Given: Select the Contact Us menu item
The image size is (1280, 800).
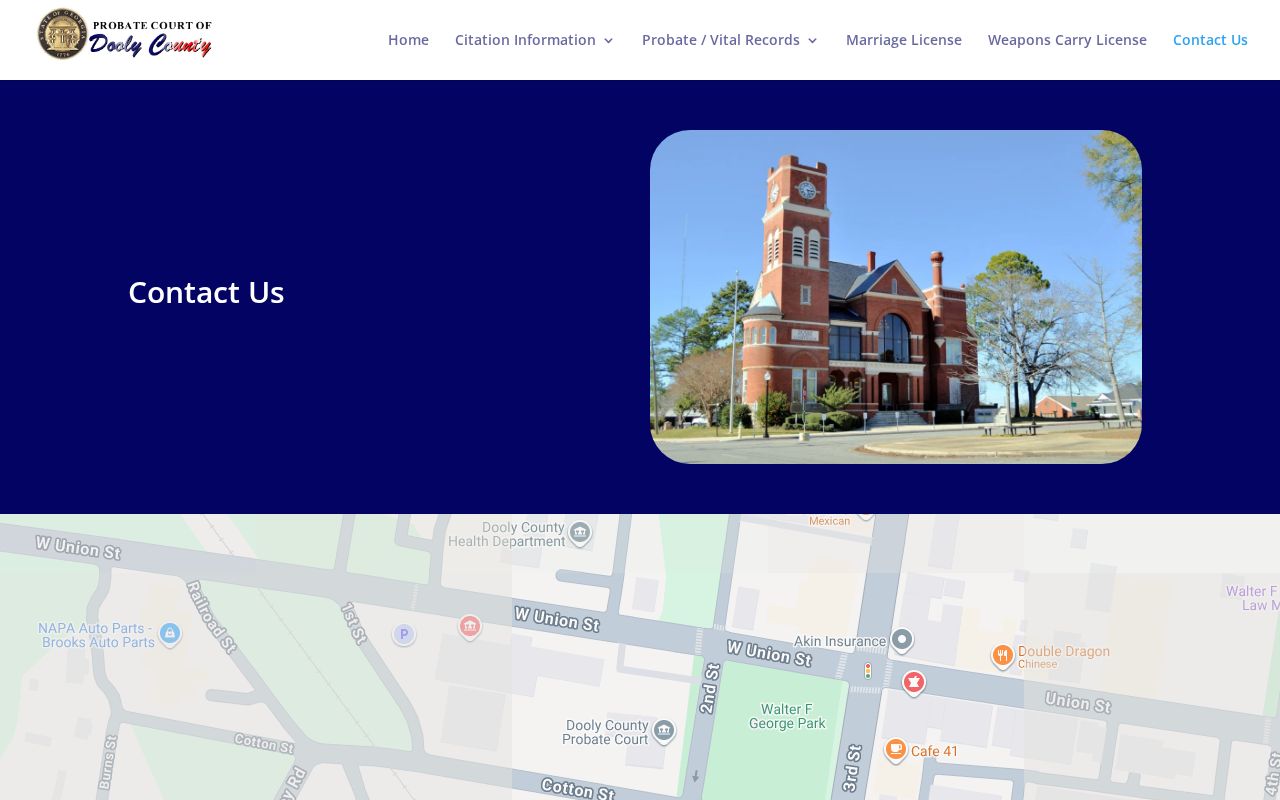Looking at the screenshot, I should [x=1210, y=40].
